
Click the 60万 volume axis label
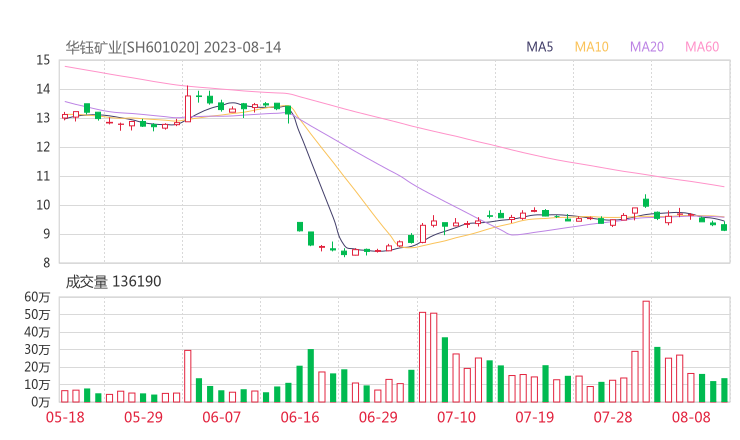(x=37, y=297)
